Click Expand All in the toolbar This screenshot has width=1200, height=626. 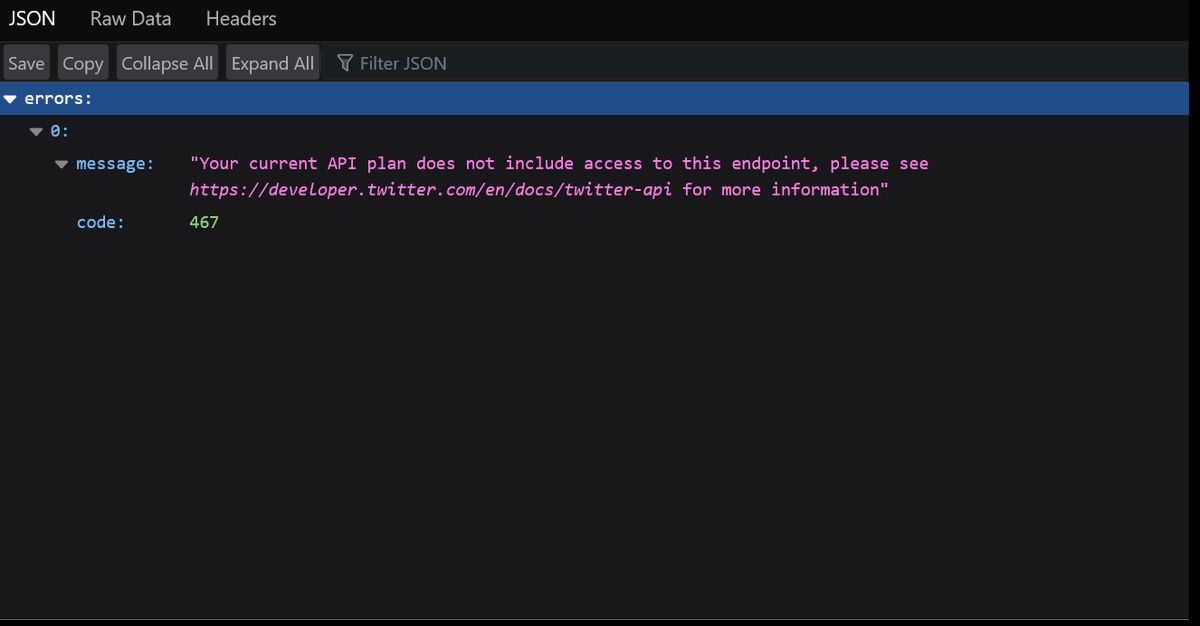[x=272, y=63]
